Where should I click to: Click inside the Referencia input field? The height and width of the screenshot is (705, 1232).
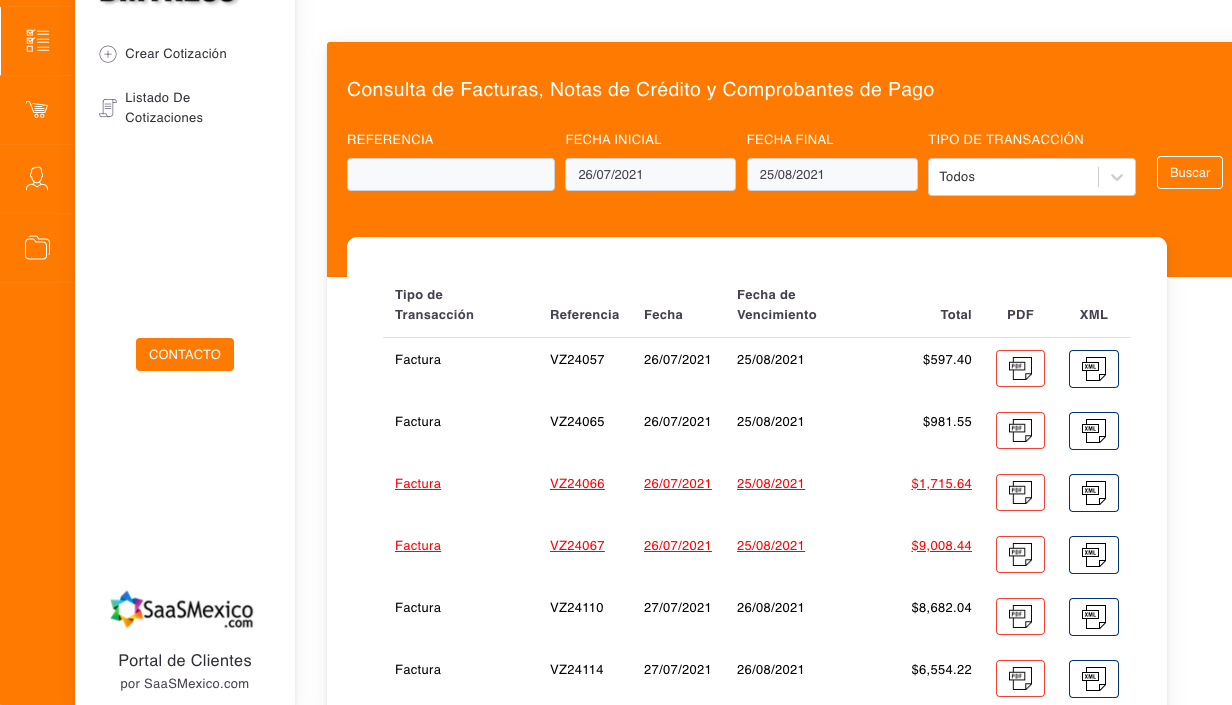tap(450, 173)
